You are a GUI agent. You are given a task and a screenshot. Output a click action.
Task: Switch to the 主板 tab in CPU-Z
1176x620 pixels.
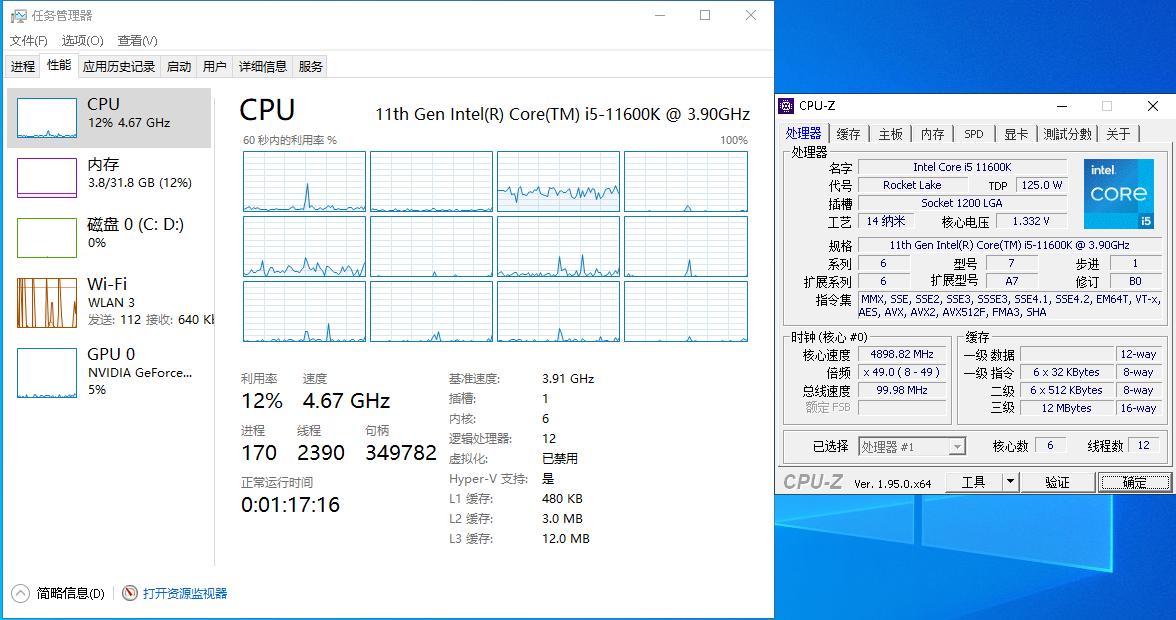890,134
